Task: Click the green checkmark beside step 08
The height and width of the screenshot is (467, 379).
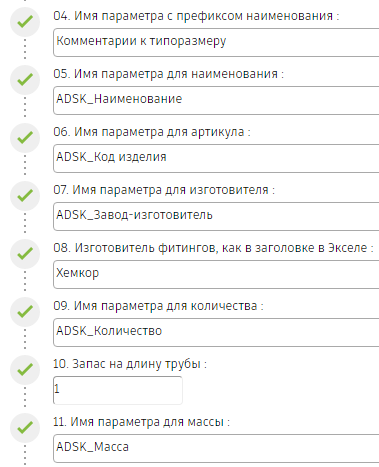Action: coord(25,254)
